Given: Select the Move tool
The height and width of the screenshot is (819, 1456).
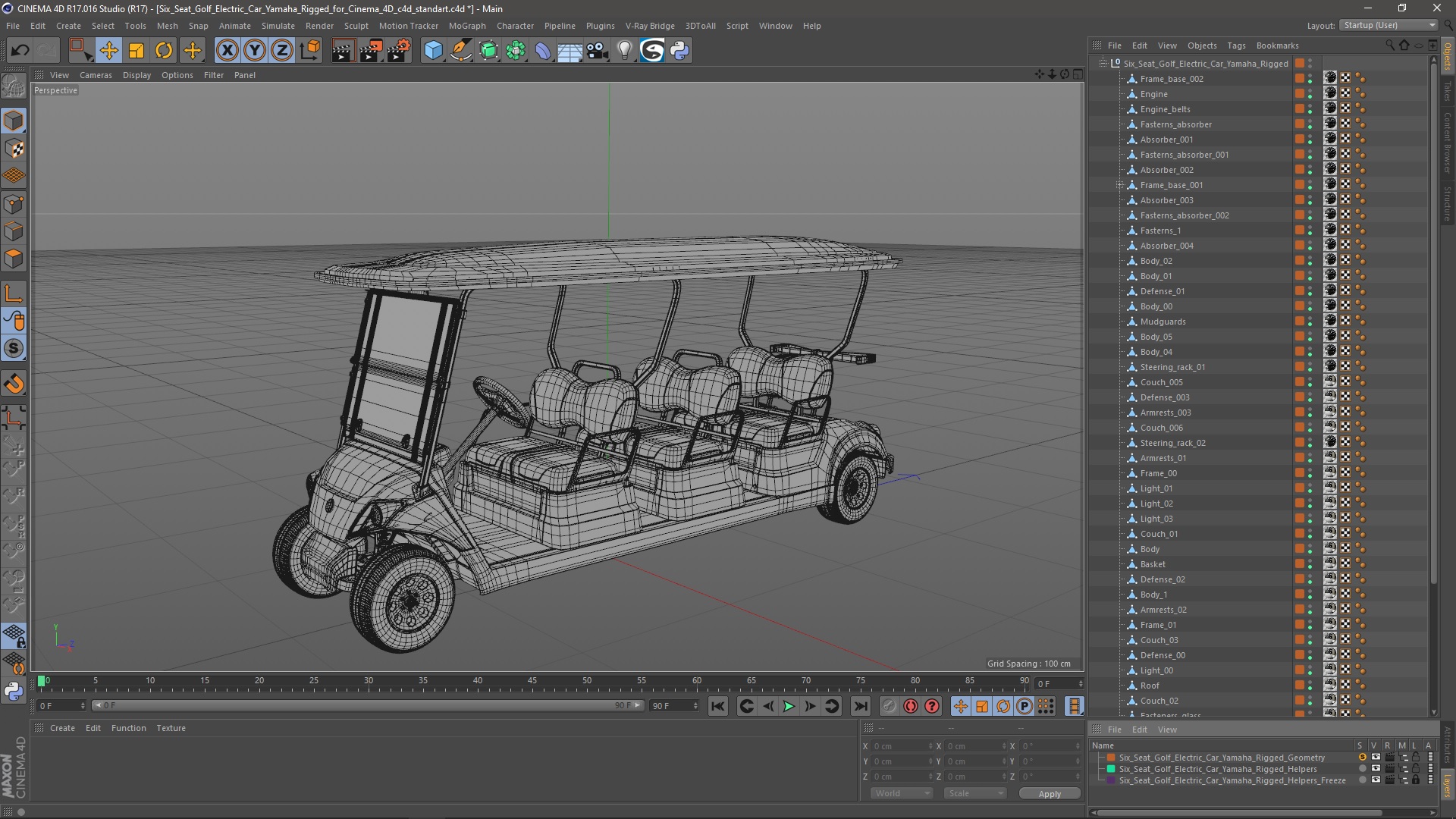Looking at the screenshot, I should [108, 51].
